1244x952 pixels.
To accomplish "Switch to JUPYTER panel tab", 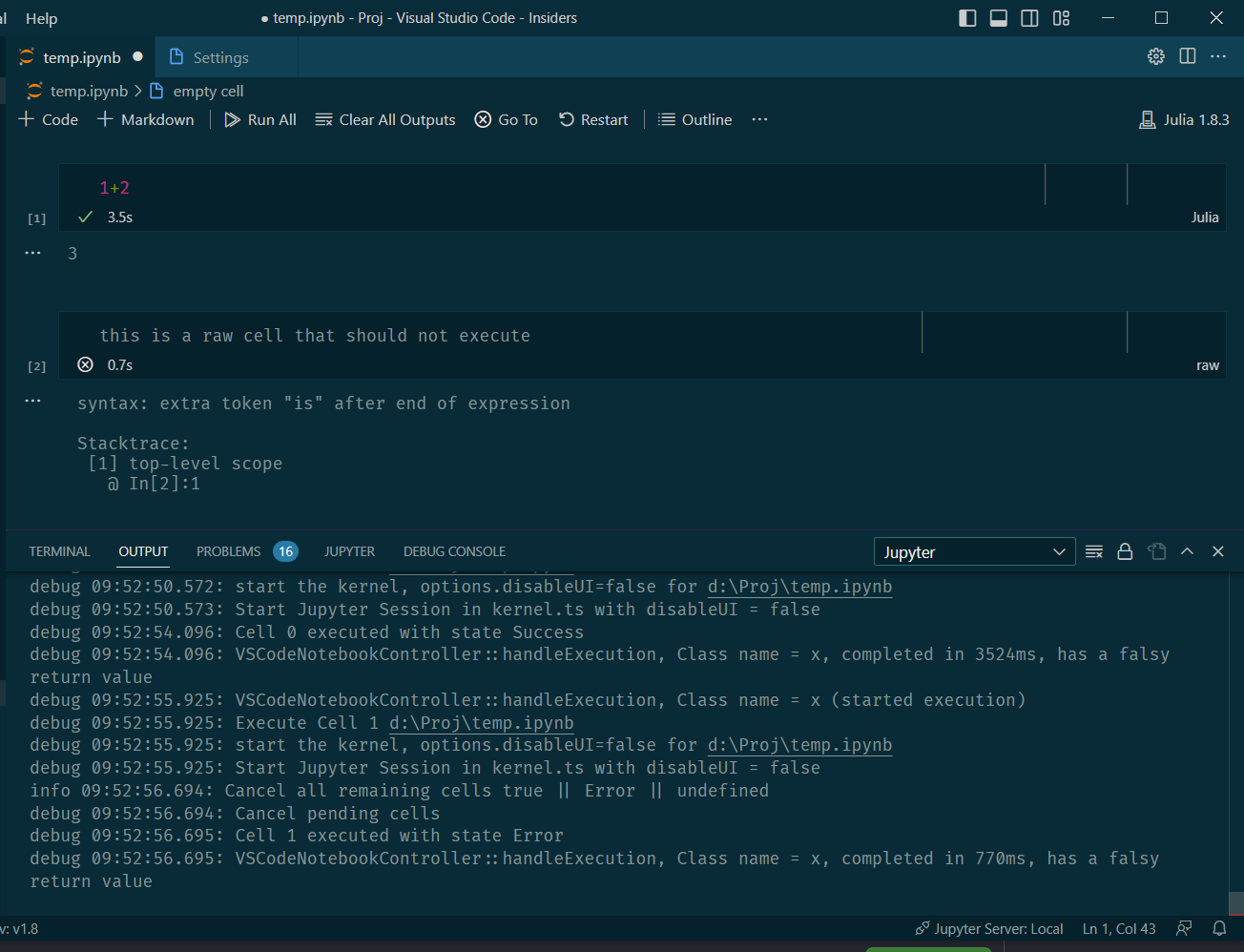I will (349, 551).
